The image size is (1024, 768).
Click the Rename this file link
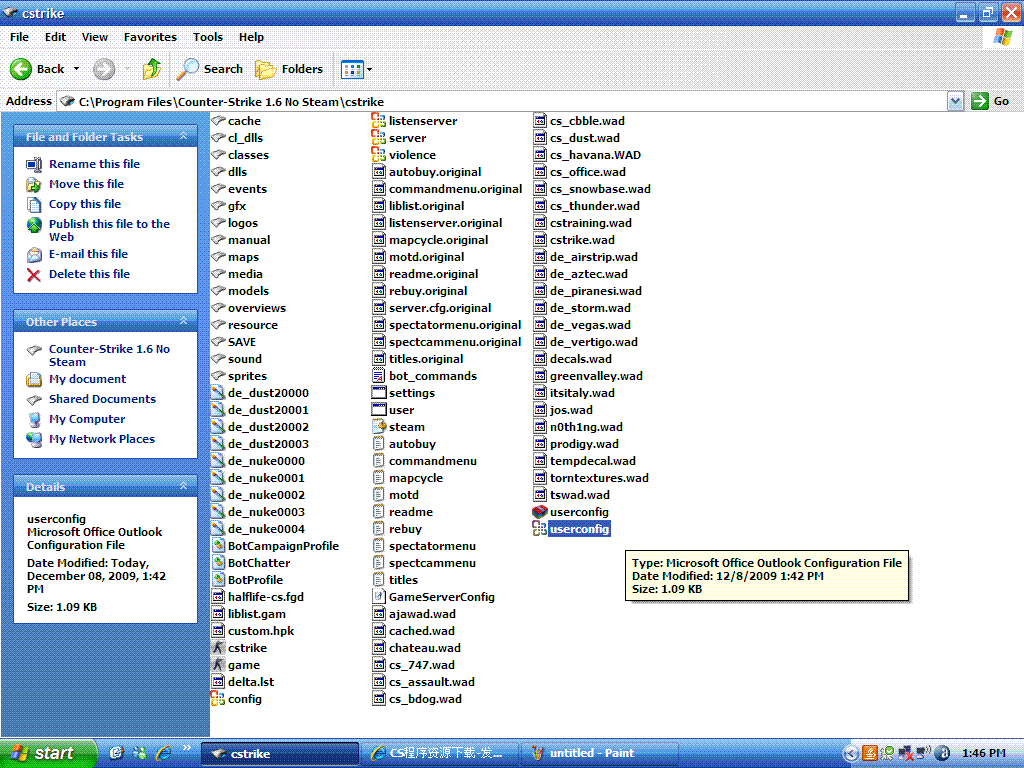pyautogui.click(x=94, y=164)
